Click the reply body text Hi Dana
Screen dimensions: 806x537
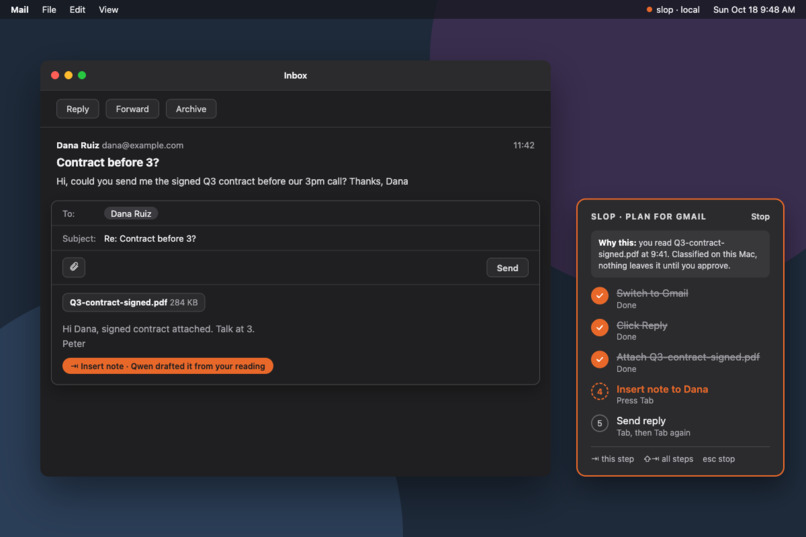pos(158,329)
